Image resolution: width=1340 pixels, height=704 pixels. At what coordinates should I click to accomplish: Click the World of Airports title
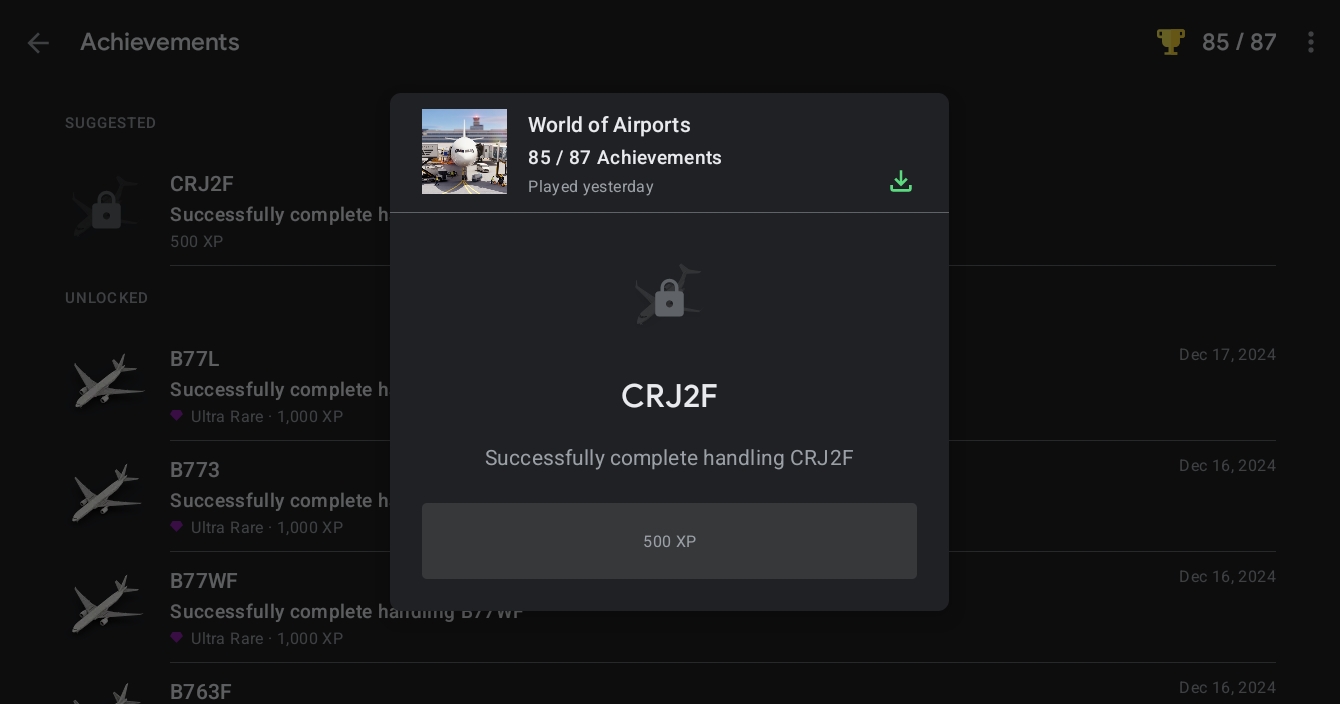pos(609,125)
